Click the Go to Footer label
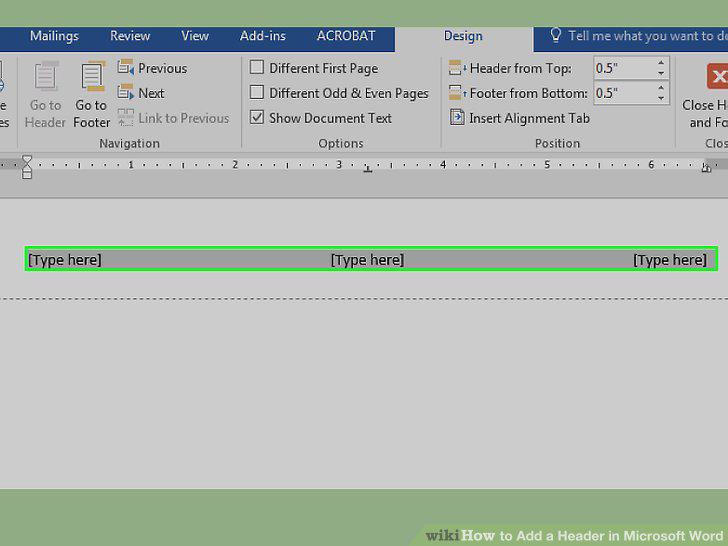This screenshot has width=728, height=546. click(91, 114)
